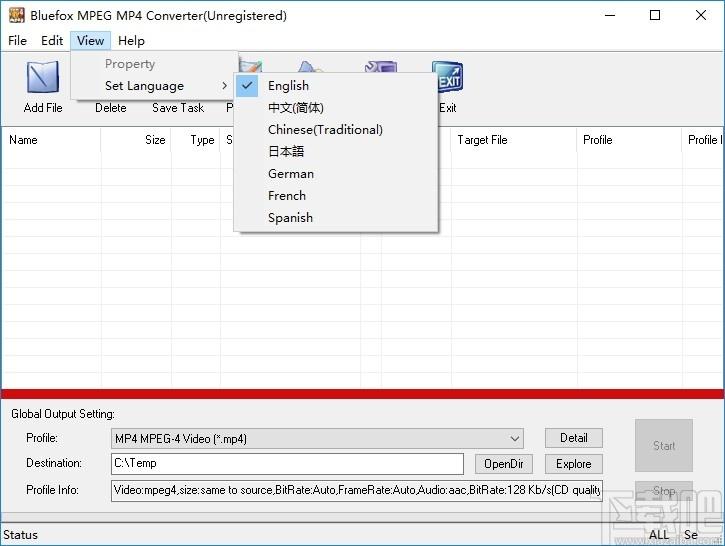Sort by the Name column header
Screen dimensions: 725x546
click(x=51, y=140)
